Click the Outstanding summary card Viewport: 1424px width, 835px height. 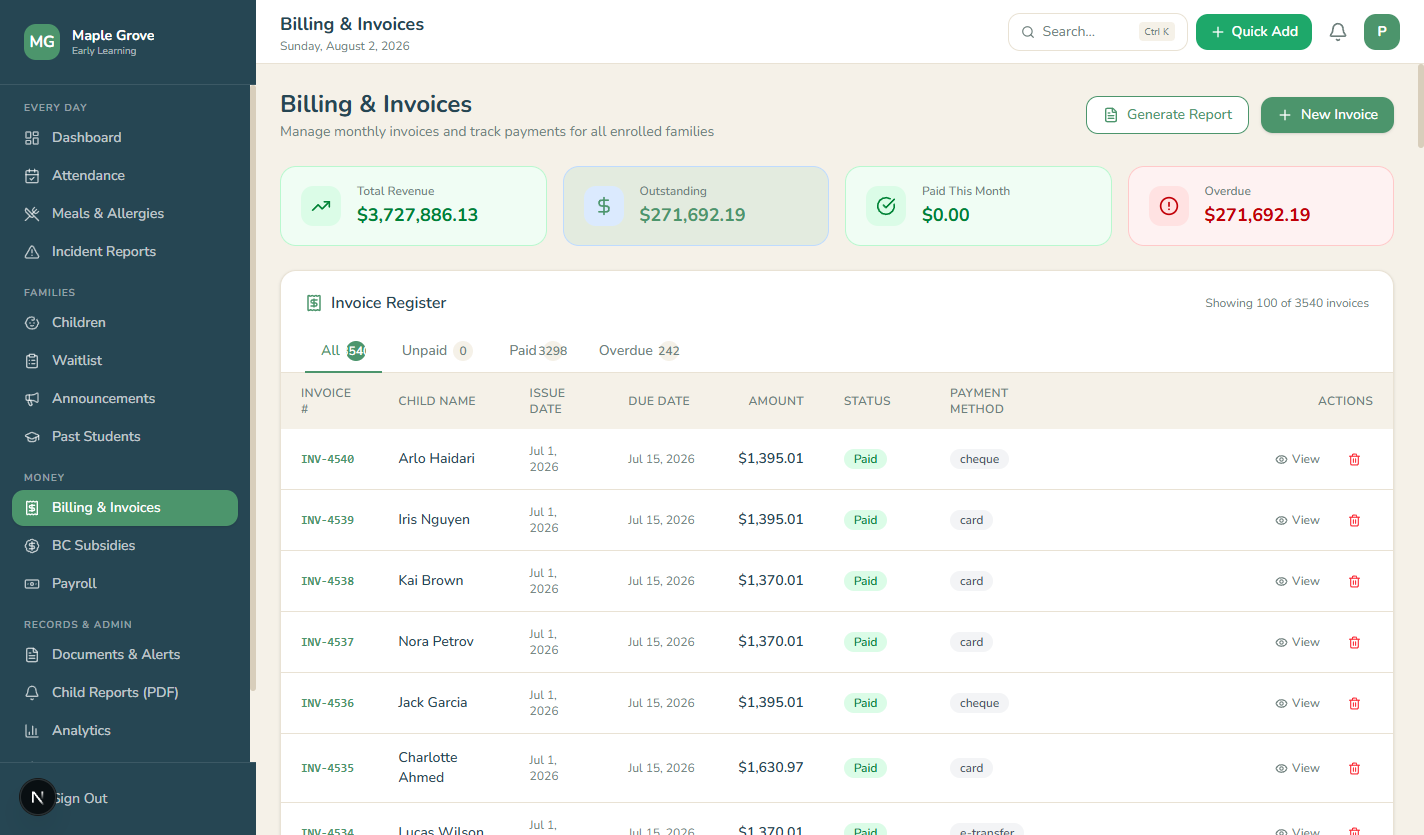[x=696, y=206]
